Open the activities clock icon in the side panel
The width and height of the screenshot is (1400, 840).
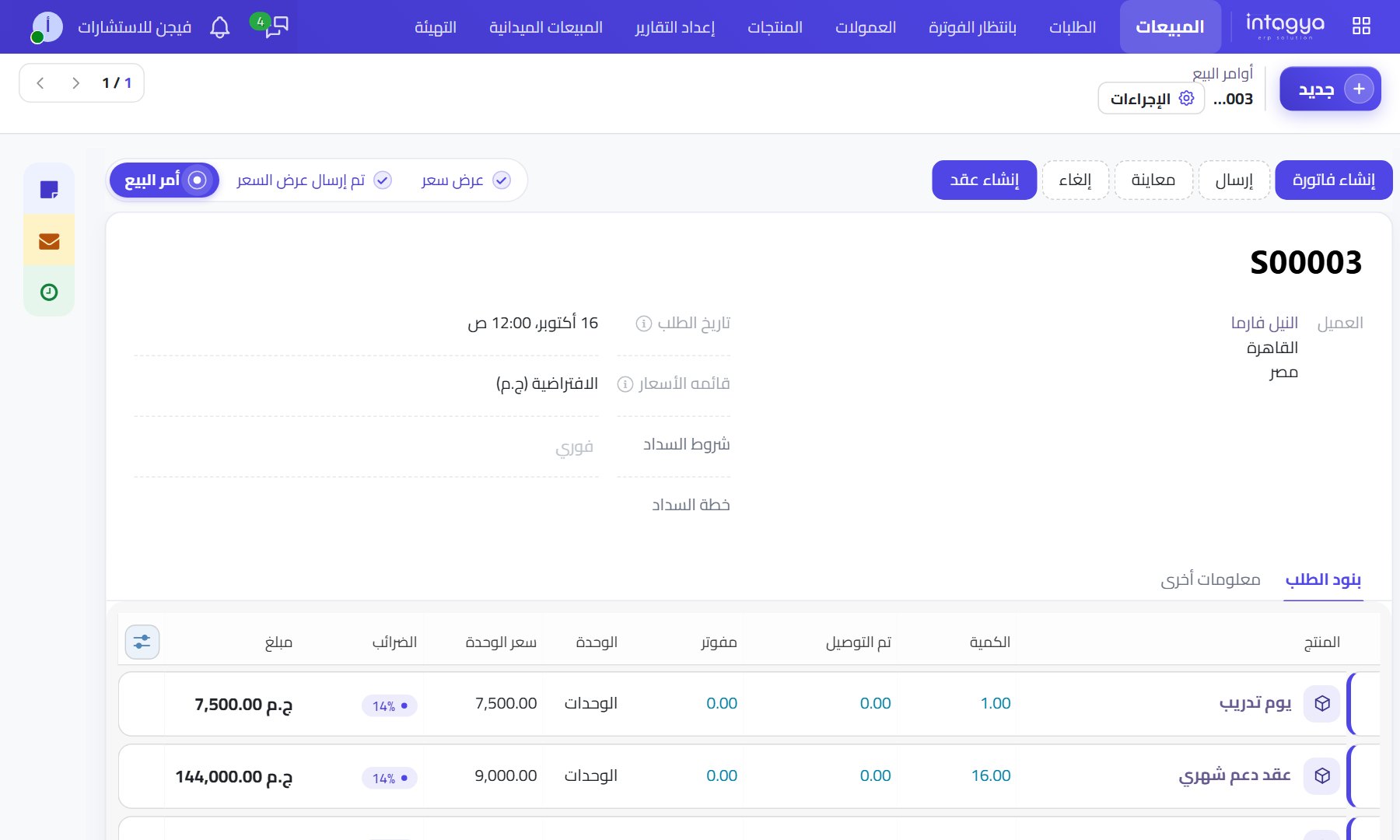click(x=49, y=292)
